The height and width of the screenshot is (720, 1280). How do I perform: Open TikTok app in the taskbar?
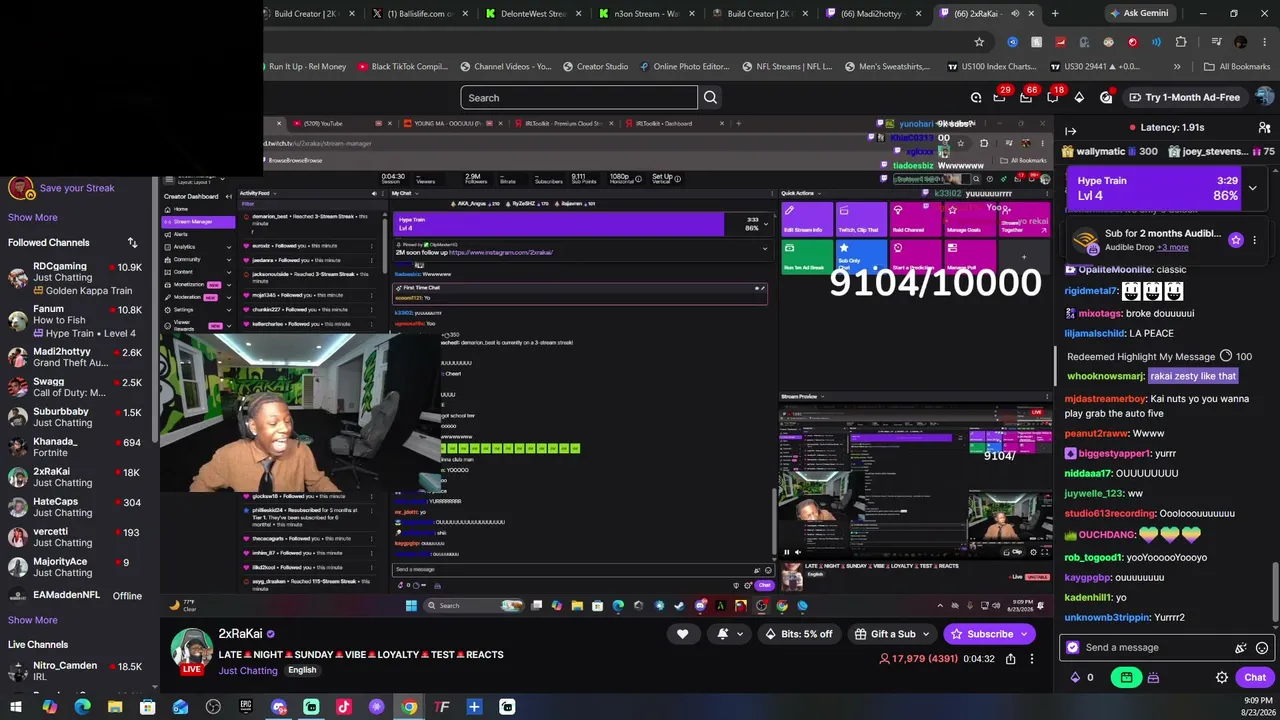coord(344,707)
